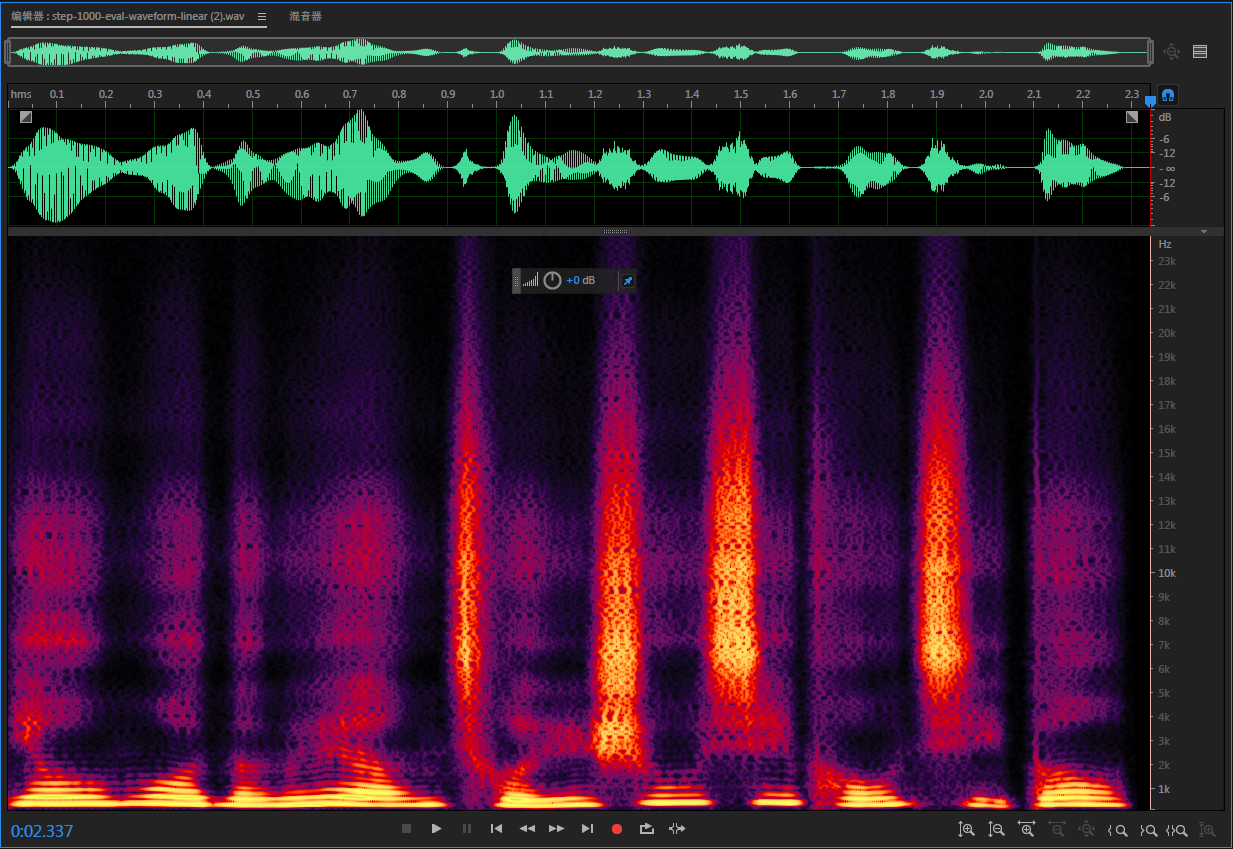The height and width of the screenshot is (849, 1233).
Task: Open the display options list icon by the overview
Action: (x=1200, y=51)
